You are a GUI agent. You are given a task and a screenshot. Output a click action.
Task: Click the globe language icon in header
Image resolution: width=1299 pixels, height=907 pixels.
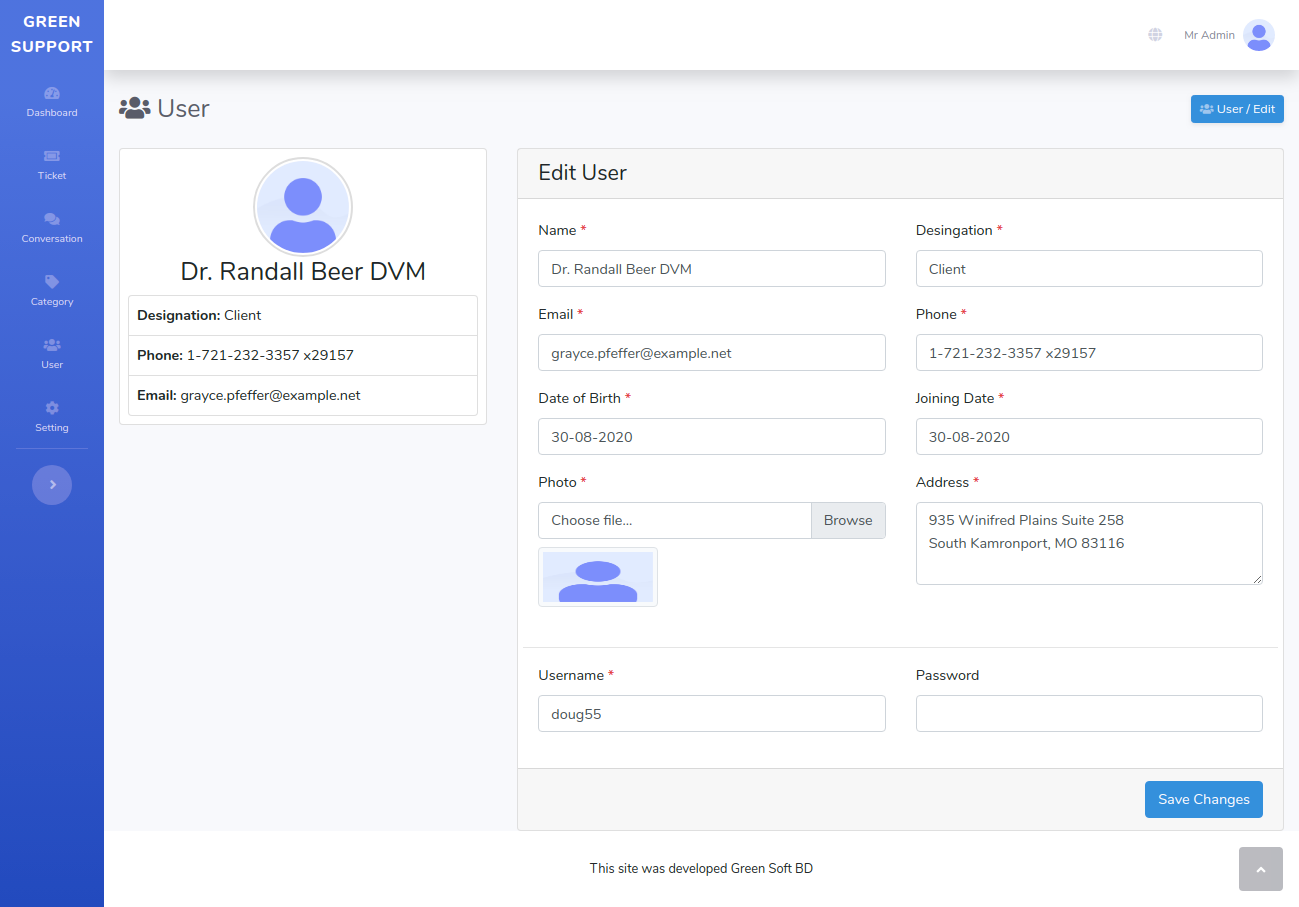tap(1155, 35)
